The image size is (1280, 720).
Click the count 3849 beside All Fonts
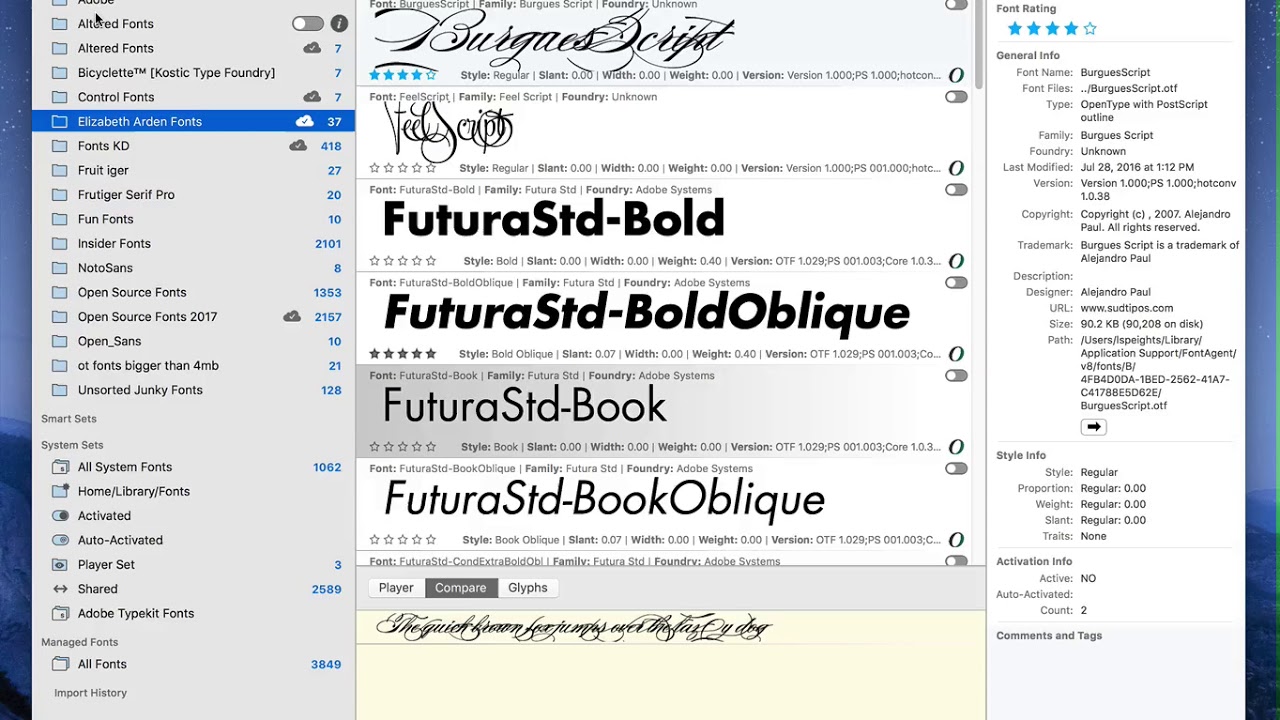[x=326, y=664]
